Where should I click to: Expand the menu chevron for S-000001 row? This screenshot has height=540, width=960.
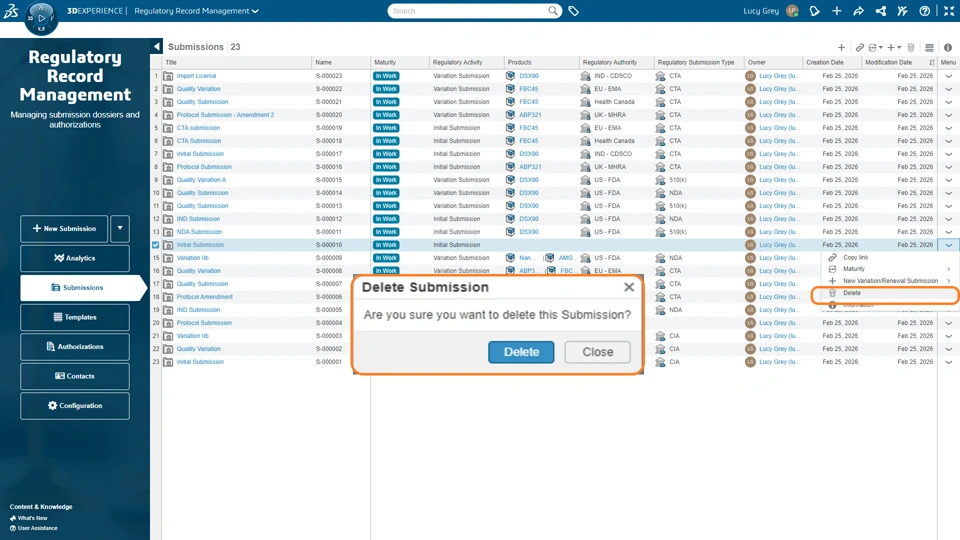948,362
